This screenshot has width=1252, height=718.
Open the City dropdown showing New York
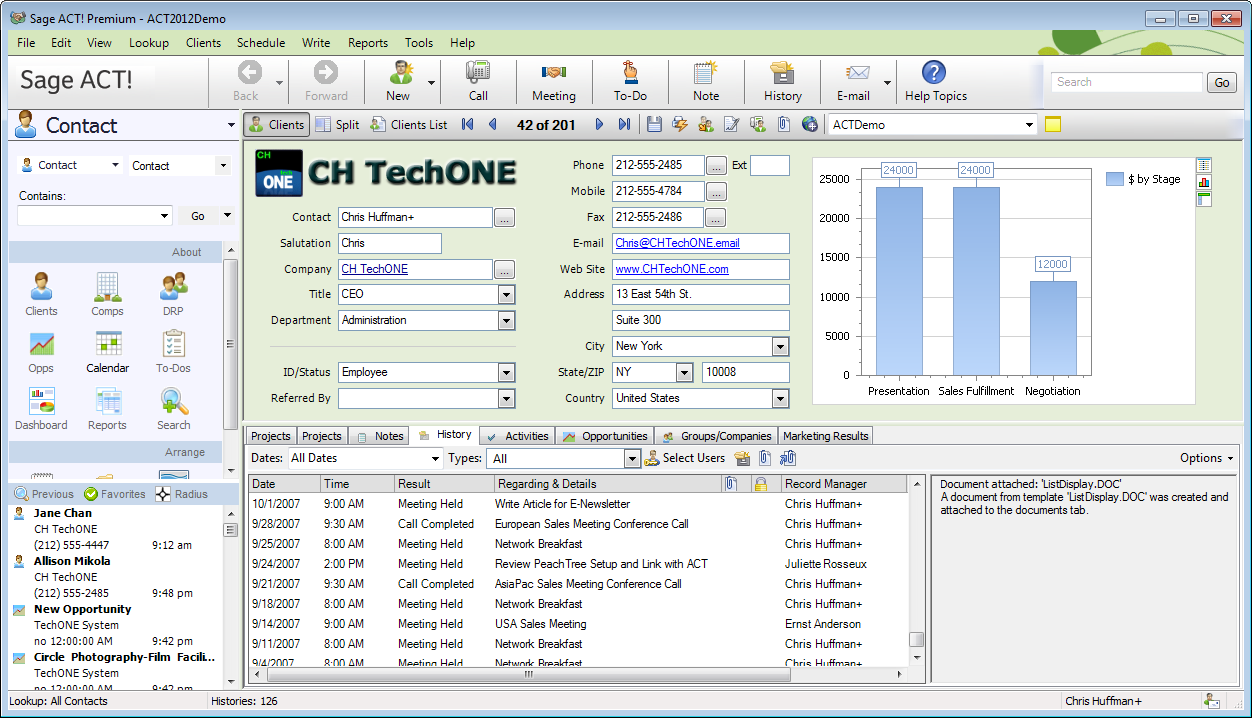(x=781, y=347)
